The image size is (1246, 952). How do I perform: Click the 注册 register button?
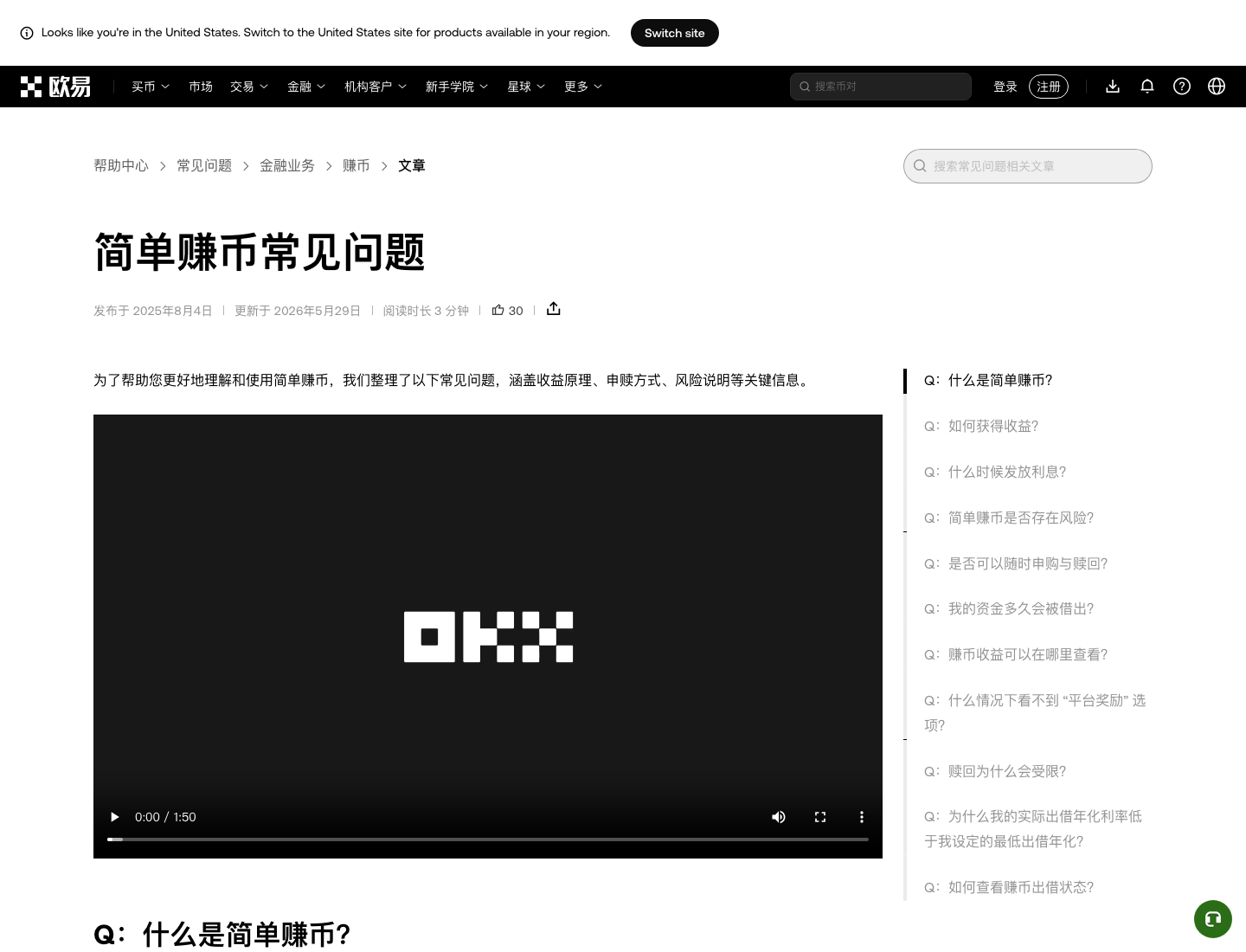[x=1049, y=87]
